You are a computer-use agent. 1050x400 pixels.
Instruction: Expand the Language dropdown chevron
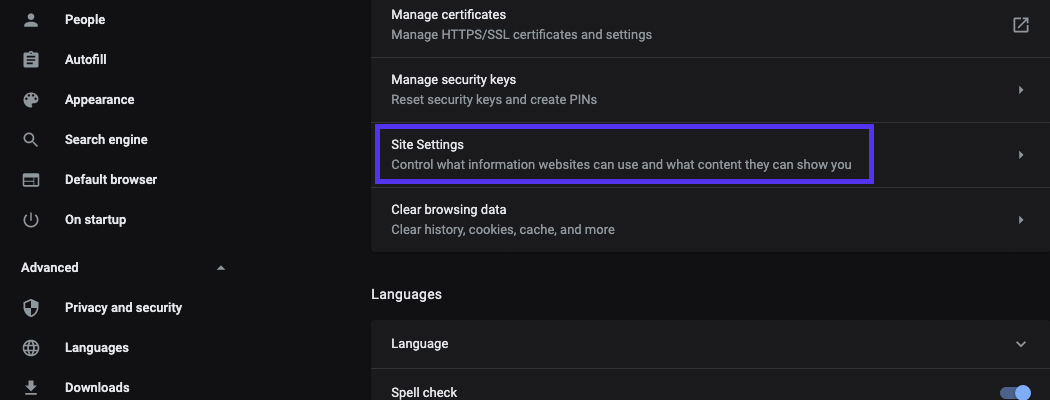[x=1021, y=344]
